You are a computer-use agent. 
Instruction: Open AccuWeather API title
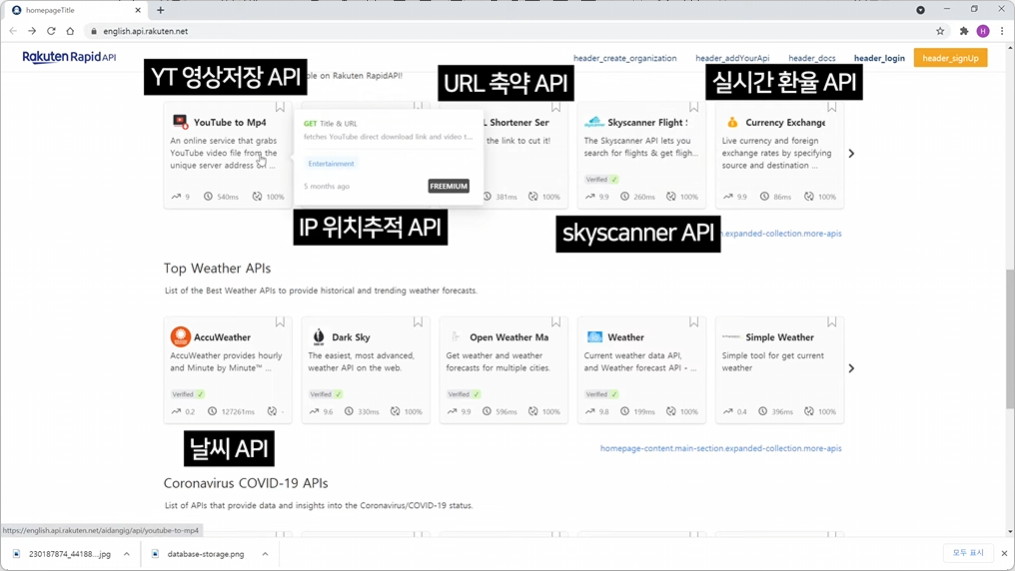[x=222, y=337]
